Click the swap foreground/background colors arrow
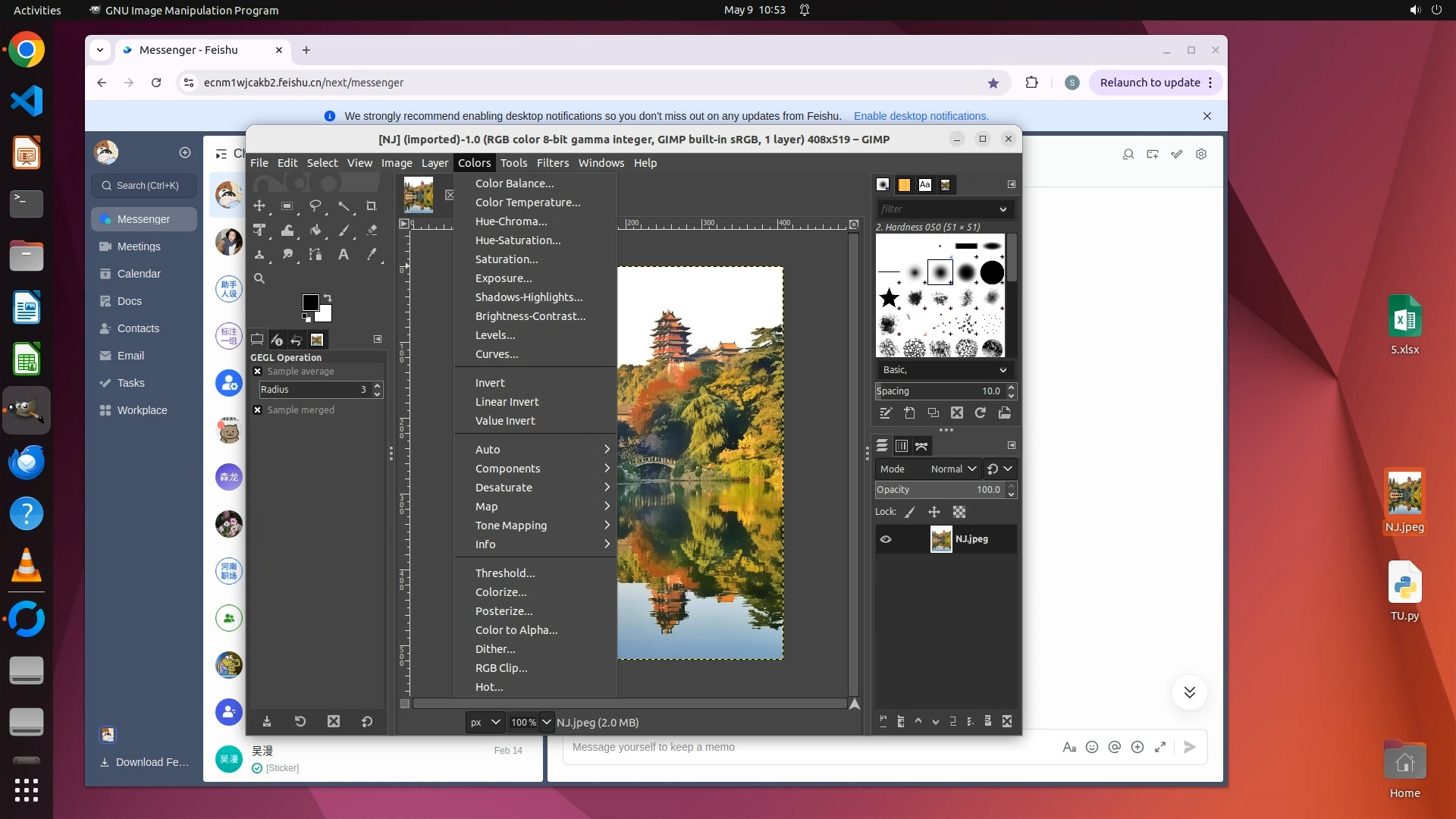 coord(328,297)
